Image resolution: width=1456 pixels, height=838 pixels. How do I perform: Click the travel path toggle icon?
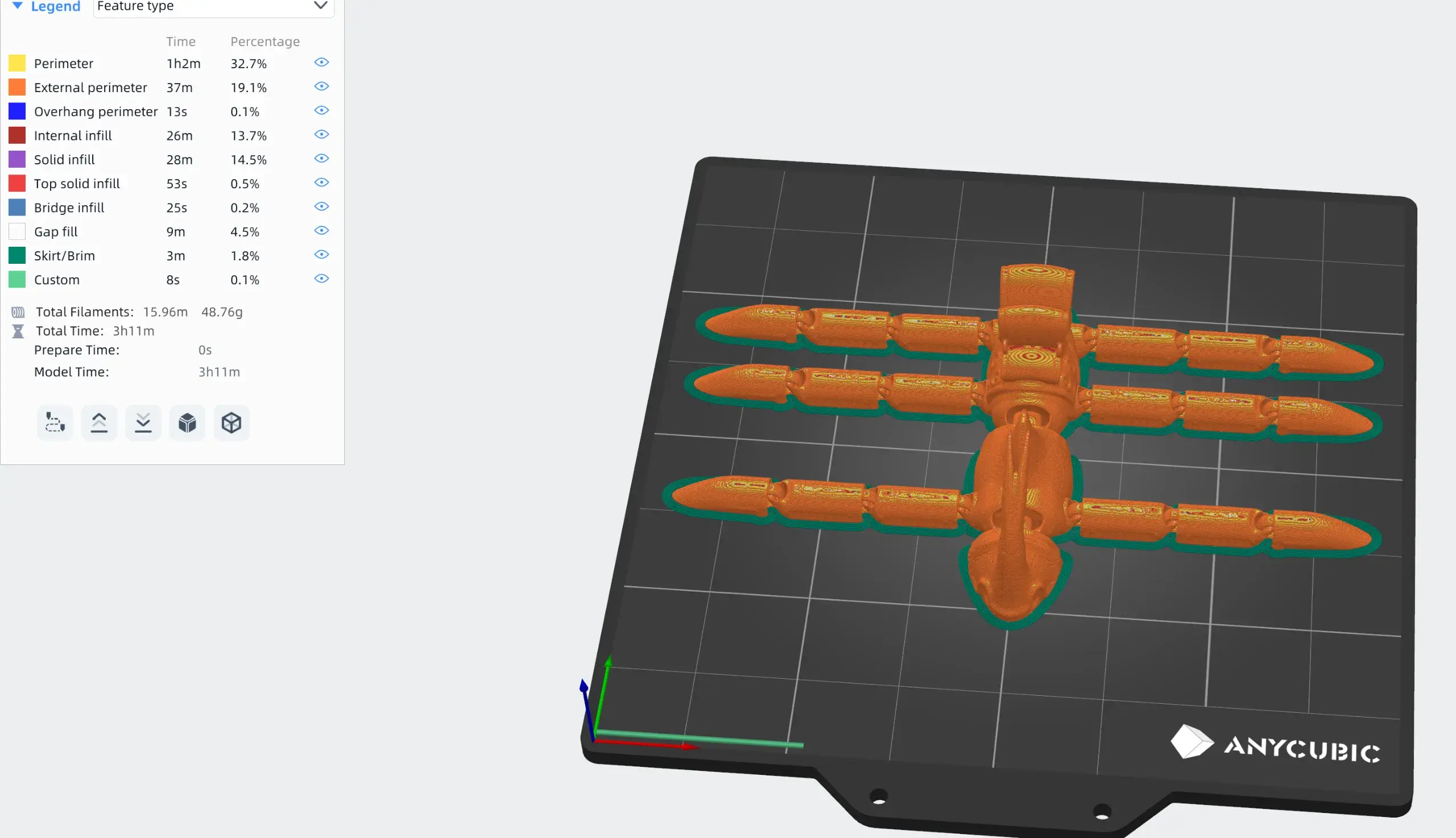(x=55, y=423)
